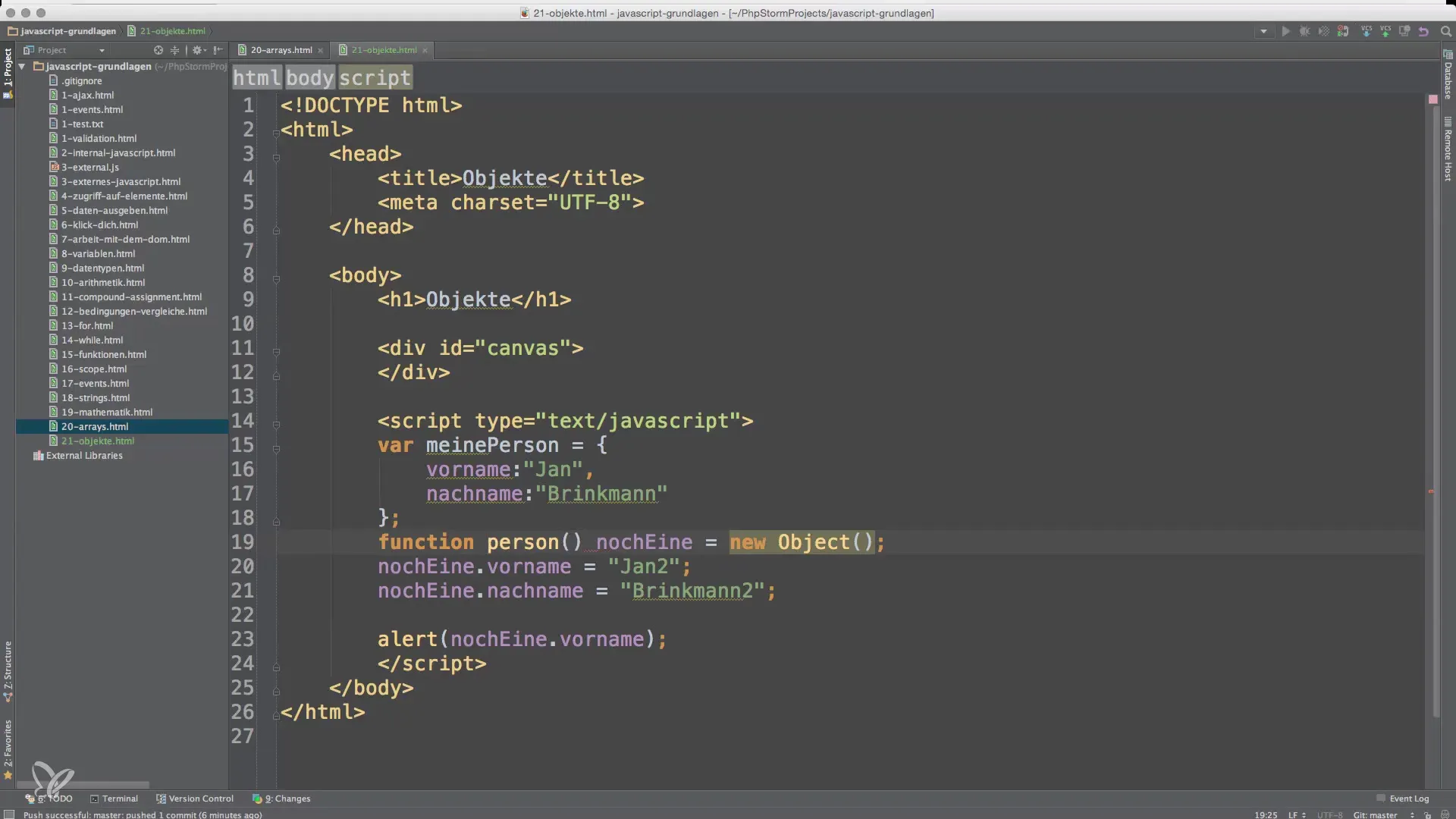This screenshot has height=819, width=1456.
Task: Open the Database tool window
Action: point(1448,74)
